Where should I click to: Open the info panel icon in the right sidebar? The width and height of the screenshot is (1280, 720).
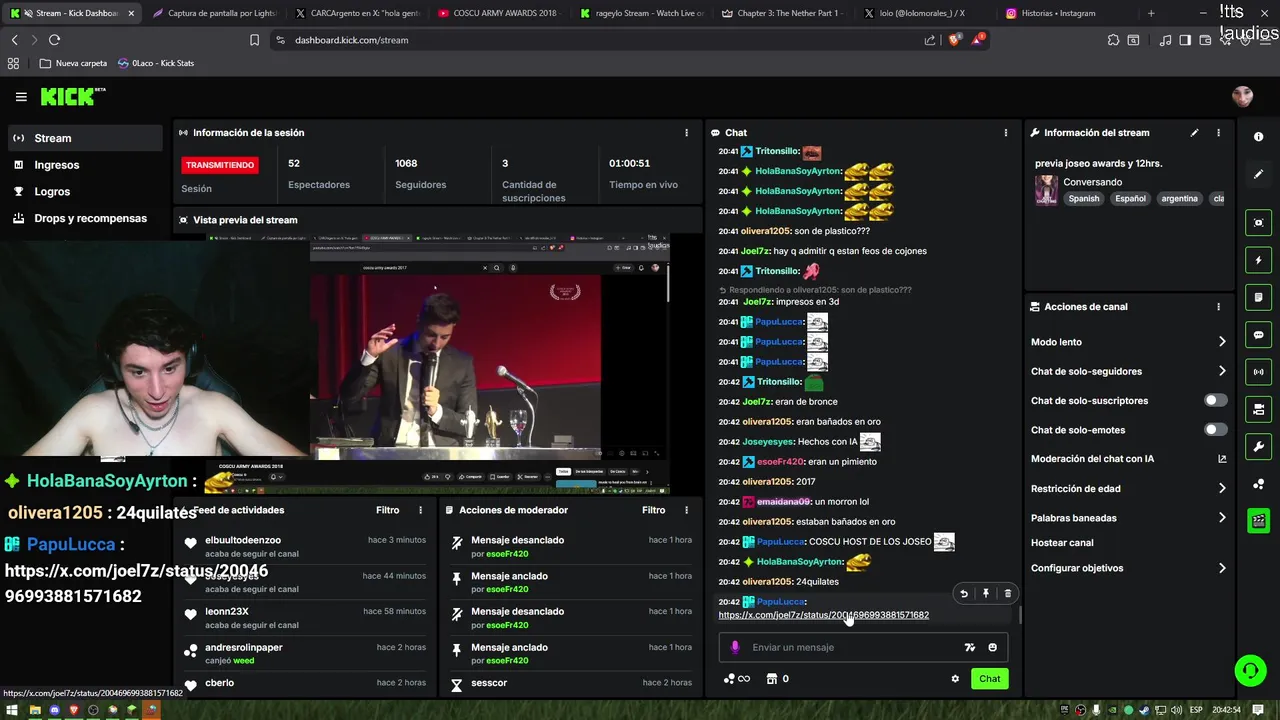pyautogui.click(x=1259, y=137)
